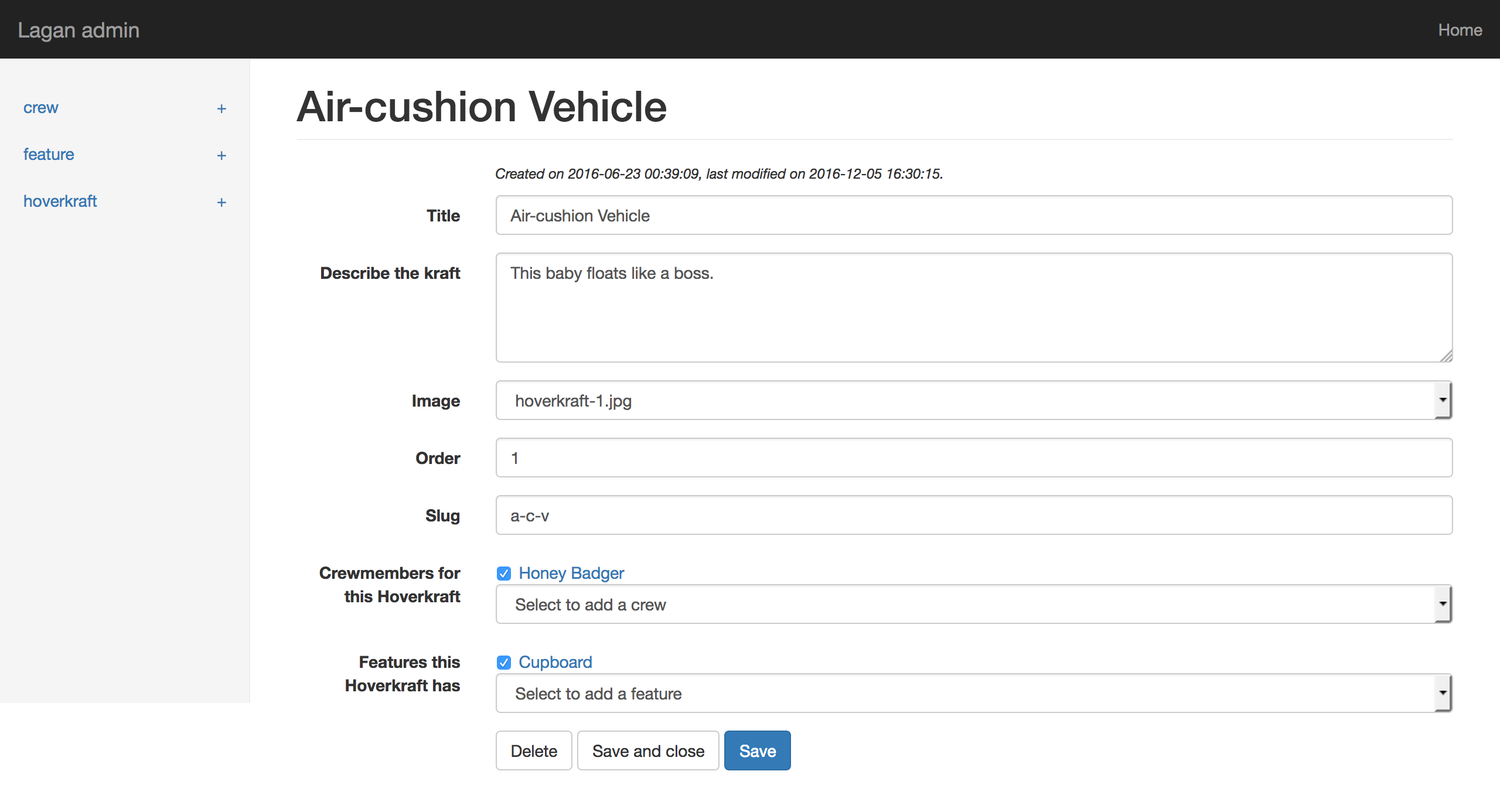Viewport: 1500px width, 812px height.
Task: Open the Image file dropdown
Action: tap(973, 401)
